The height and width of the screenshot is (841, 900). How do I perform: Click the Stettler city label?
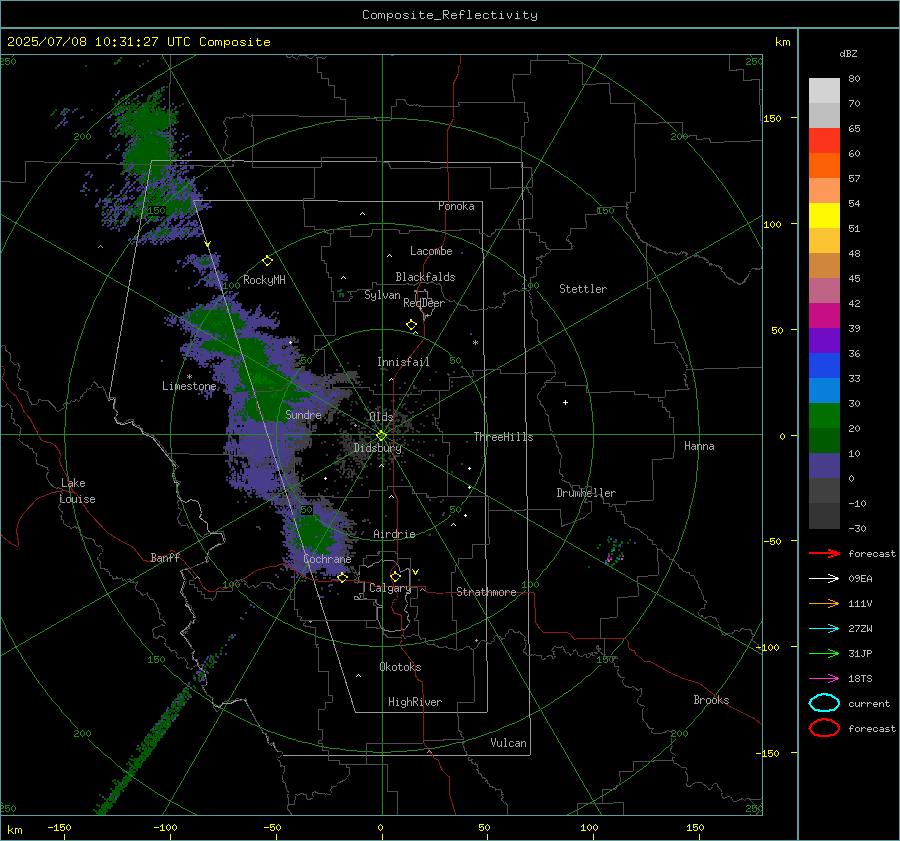[x=583, y=289]
